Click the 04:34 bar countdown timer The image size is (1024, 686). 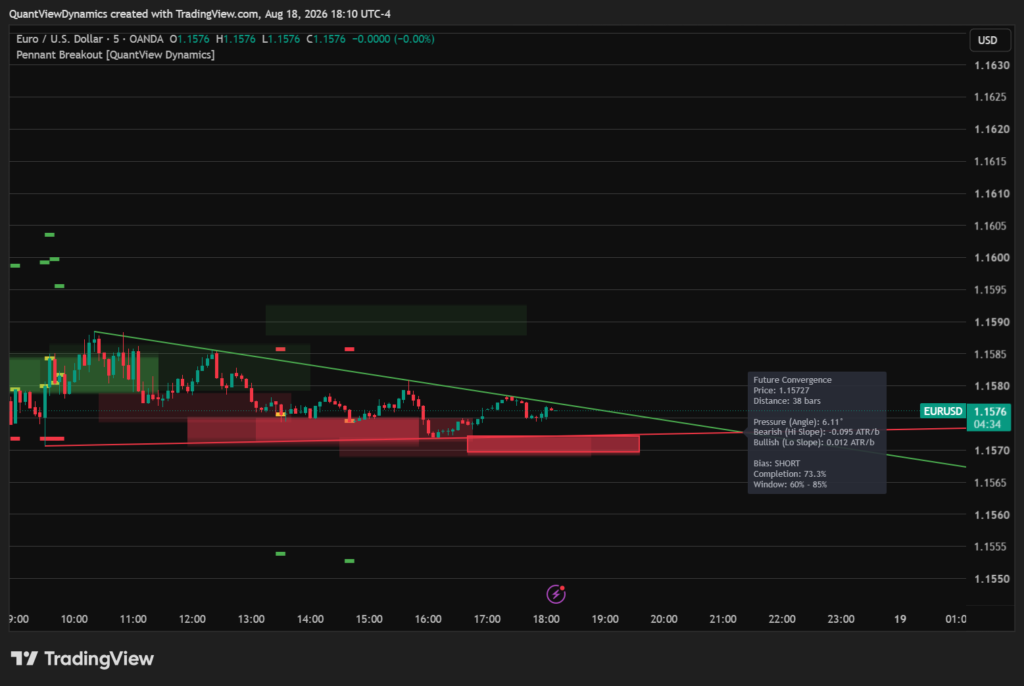(987, 424)
